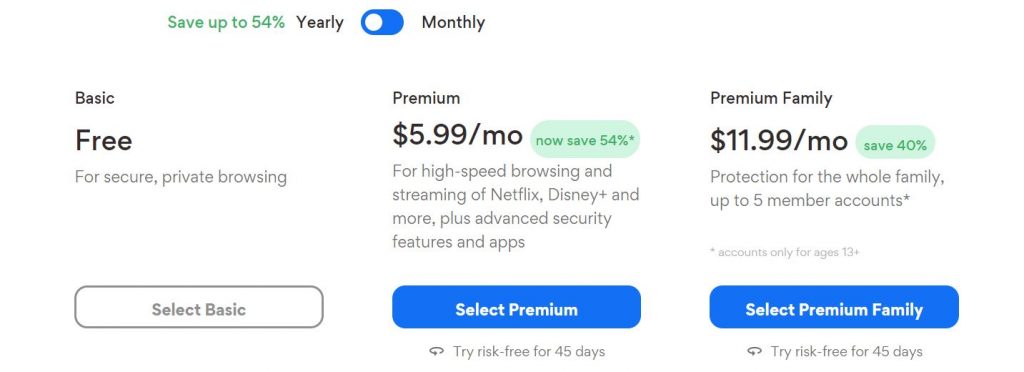Click the Premium plan heading
The image size is (1024, 372).
(x=426, y=98)
